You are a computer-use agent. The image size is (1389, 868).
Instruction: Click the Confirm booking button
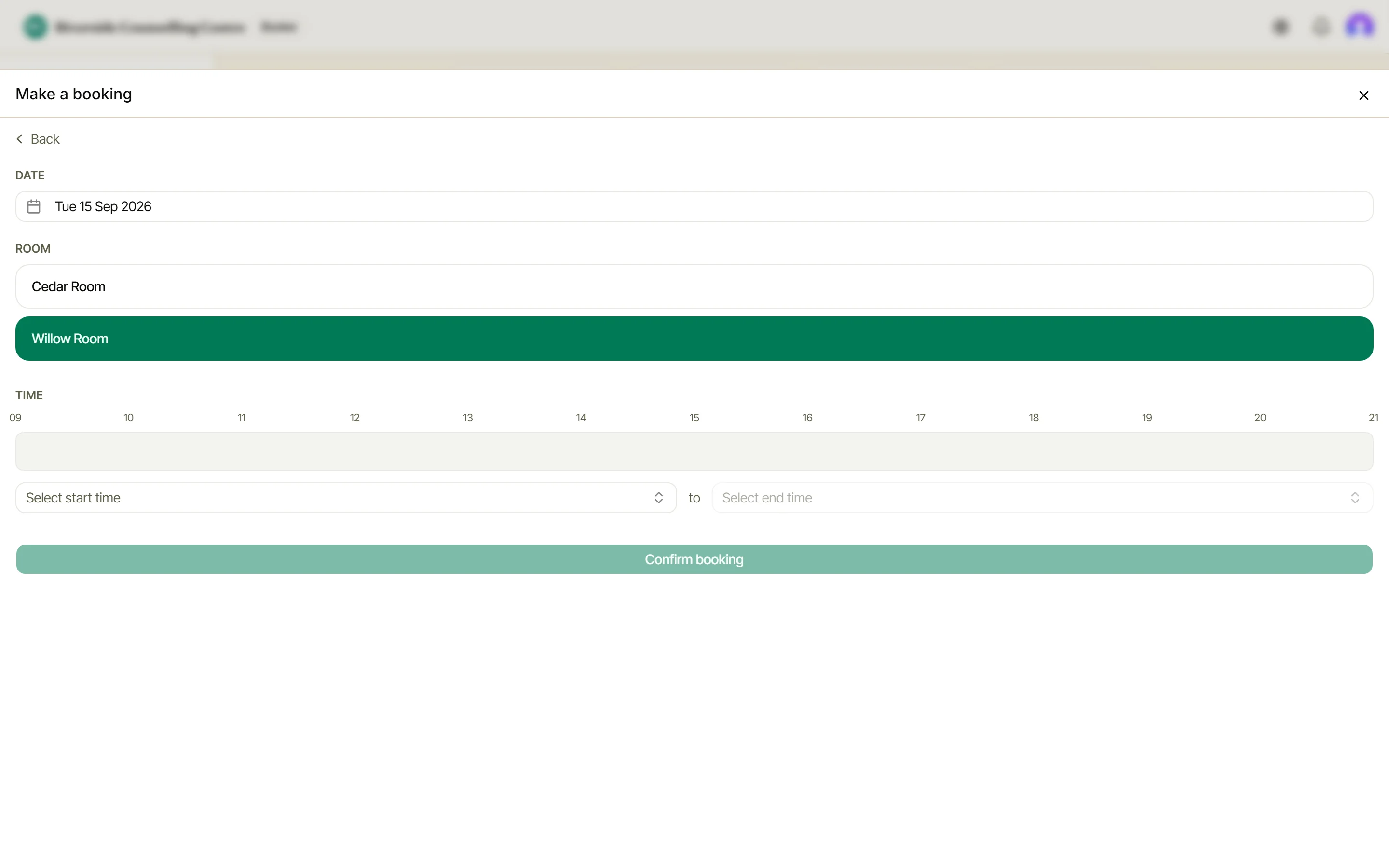click(x=694, y=559)
